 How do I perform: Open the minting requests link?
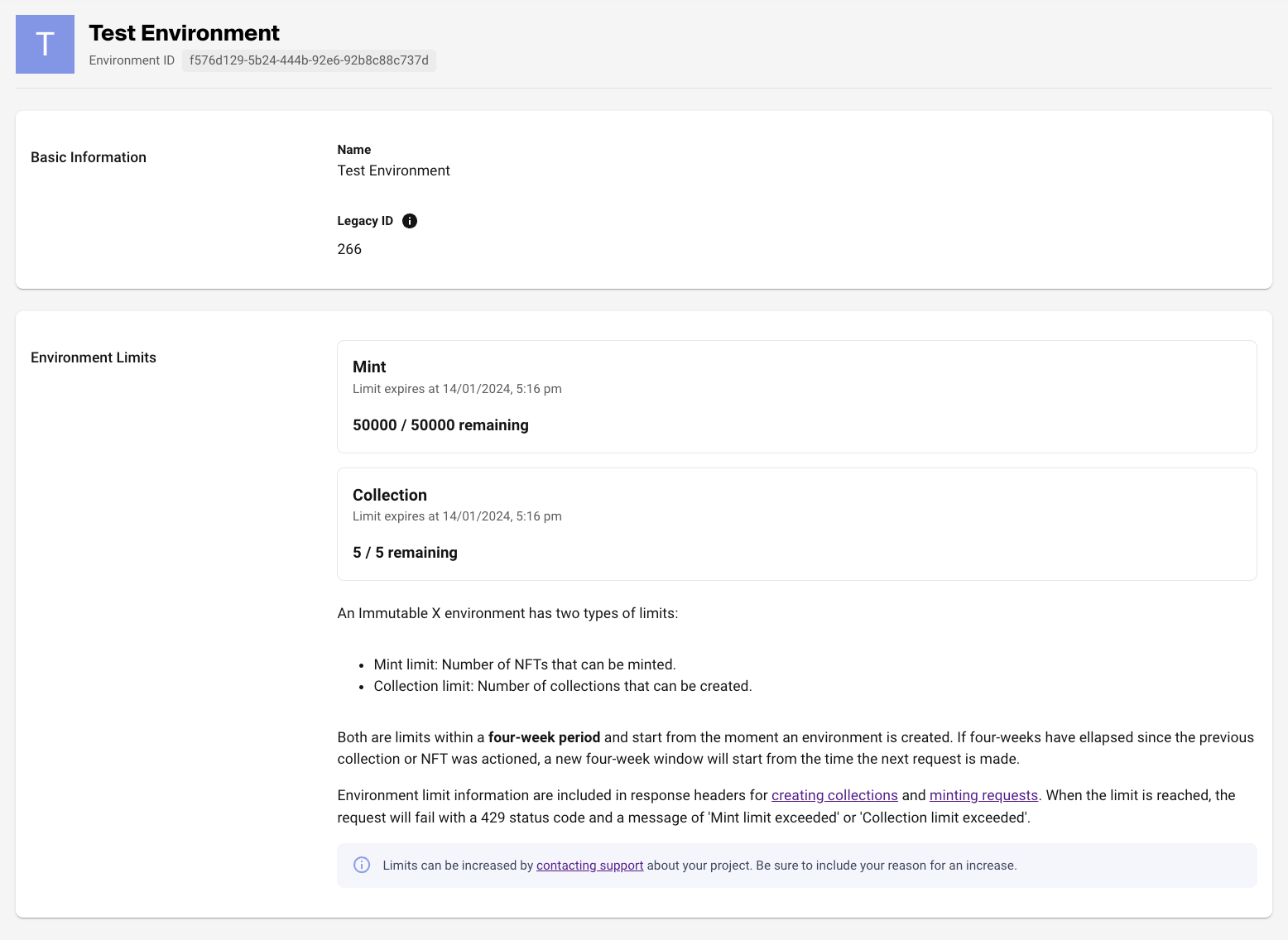coord(983,795)
